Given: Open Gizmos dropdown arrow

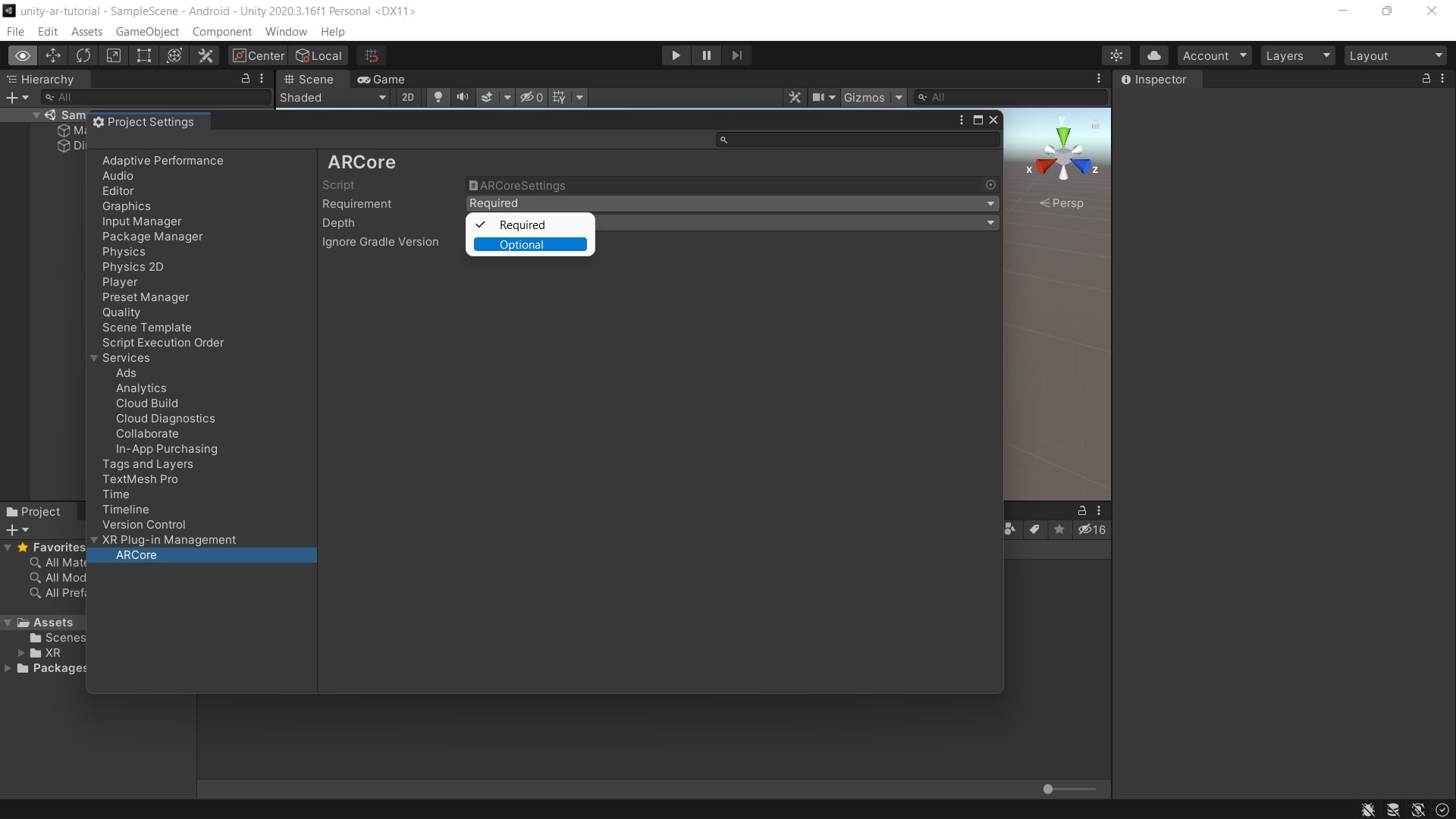Looking at the screenshot, I should tap(899, 97).
